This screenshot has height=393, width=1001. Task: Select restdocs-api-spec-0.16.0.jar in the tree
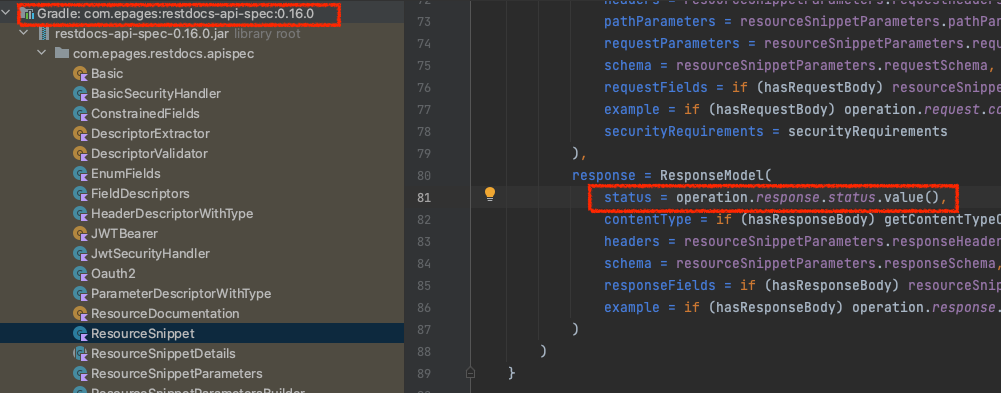142,33
